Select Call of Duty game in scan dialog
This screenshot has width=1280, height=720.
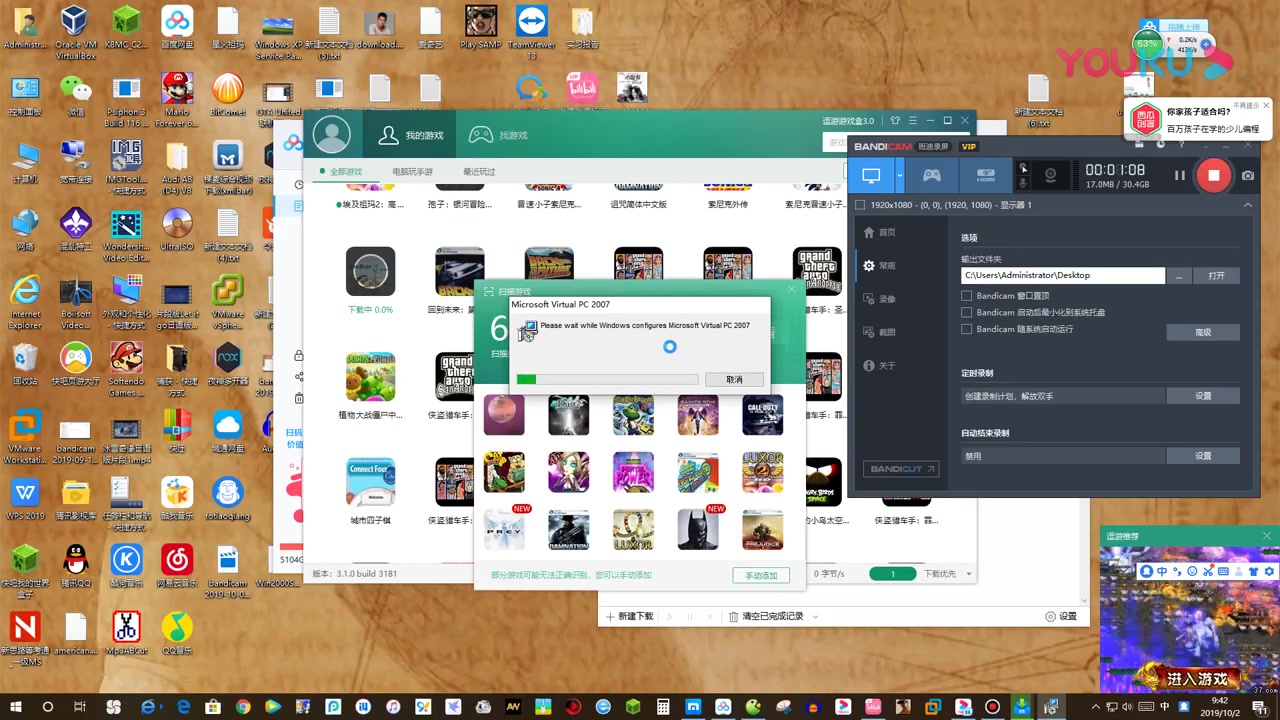click(763, 415)
